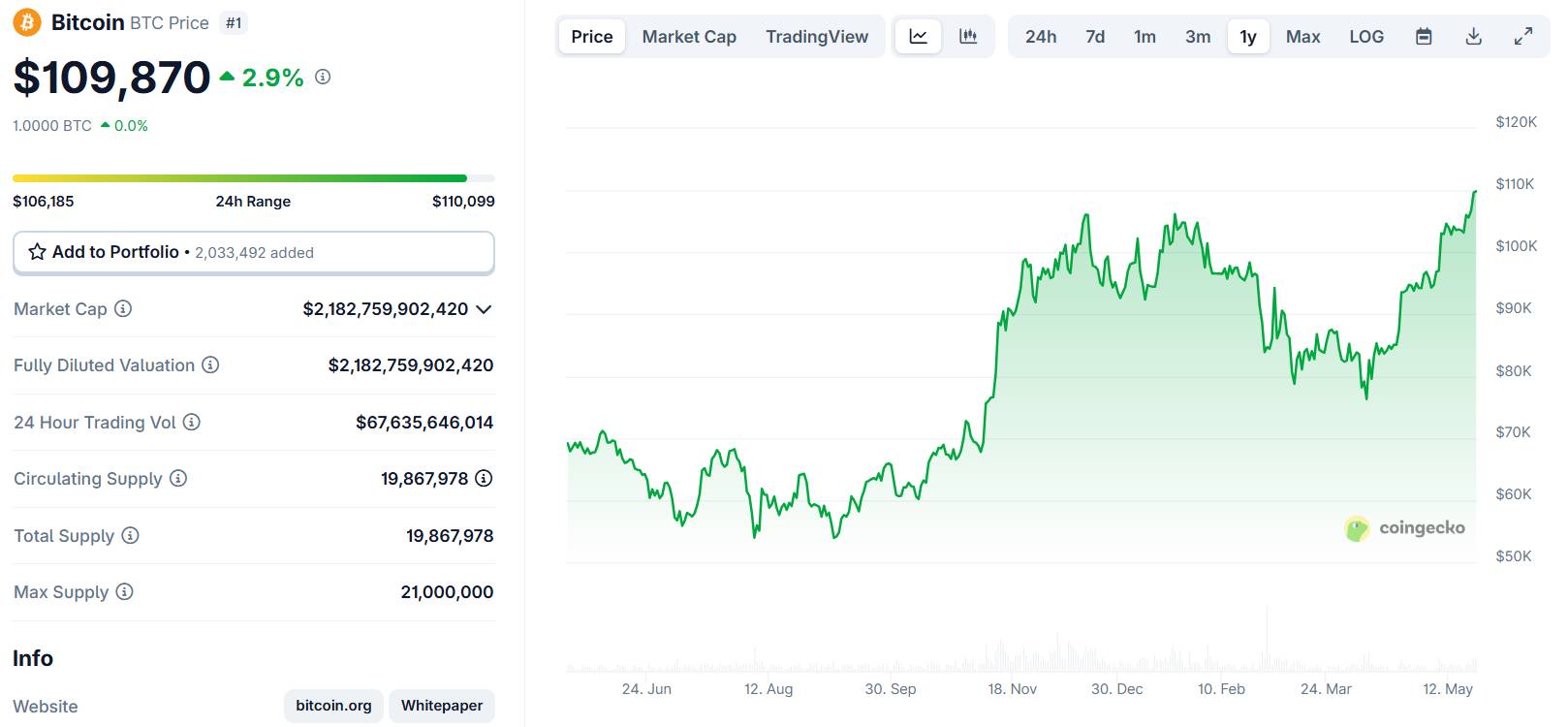This screenshot has height=727, width=1568.
Task: Open the bitcoin.org website link
Action: tap(333, 706)
